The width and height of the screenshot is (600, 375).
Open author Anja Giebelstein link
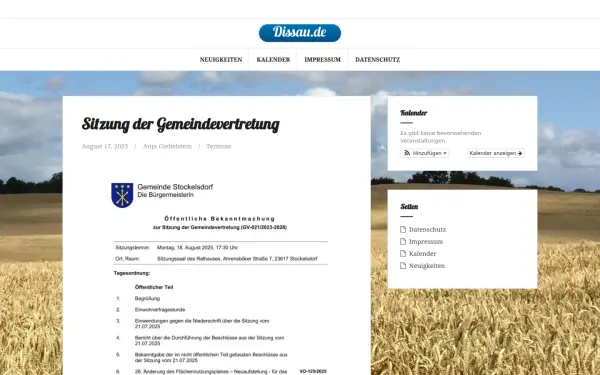167,146
